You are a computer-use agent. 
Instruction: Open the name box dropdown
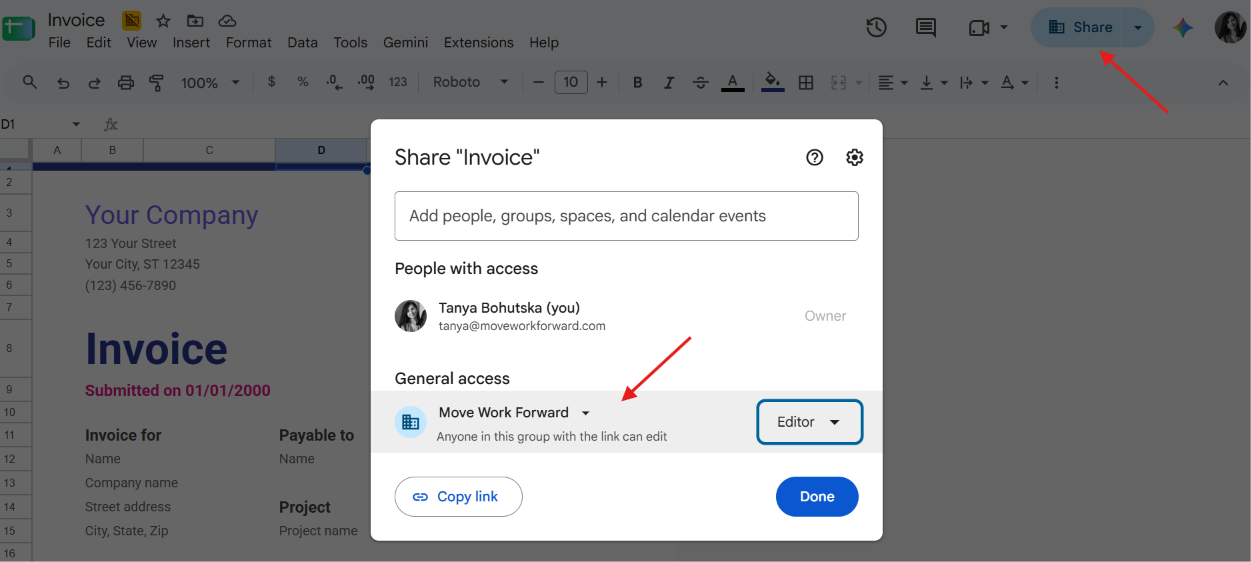click(76, 125)
